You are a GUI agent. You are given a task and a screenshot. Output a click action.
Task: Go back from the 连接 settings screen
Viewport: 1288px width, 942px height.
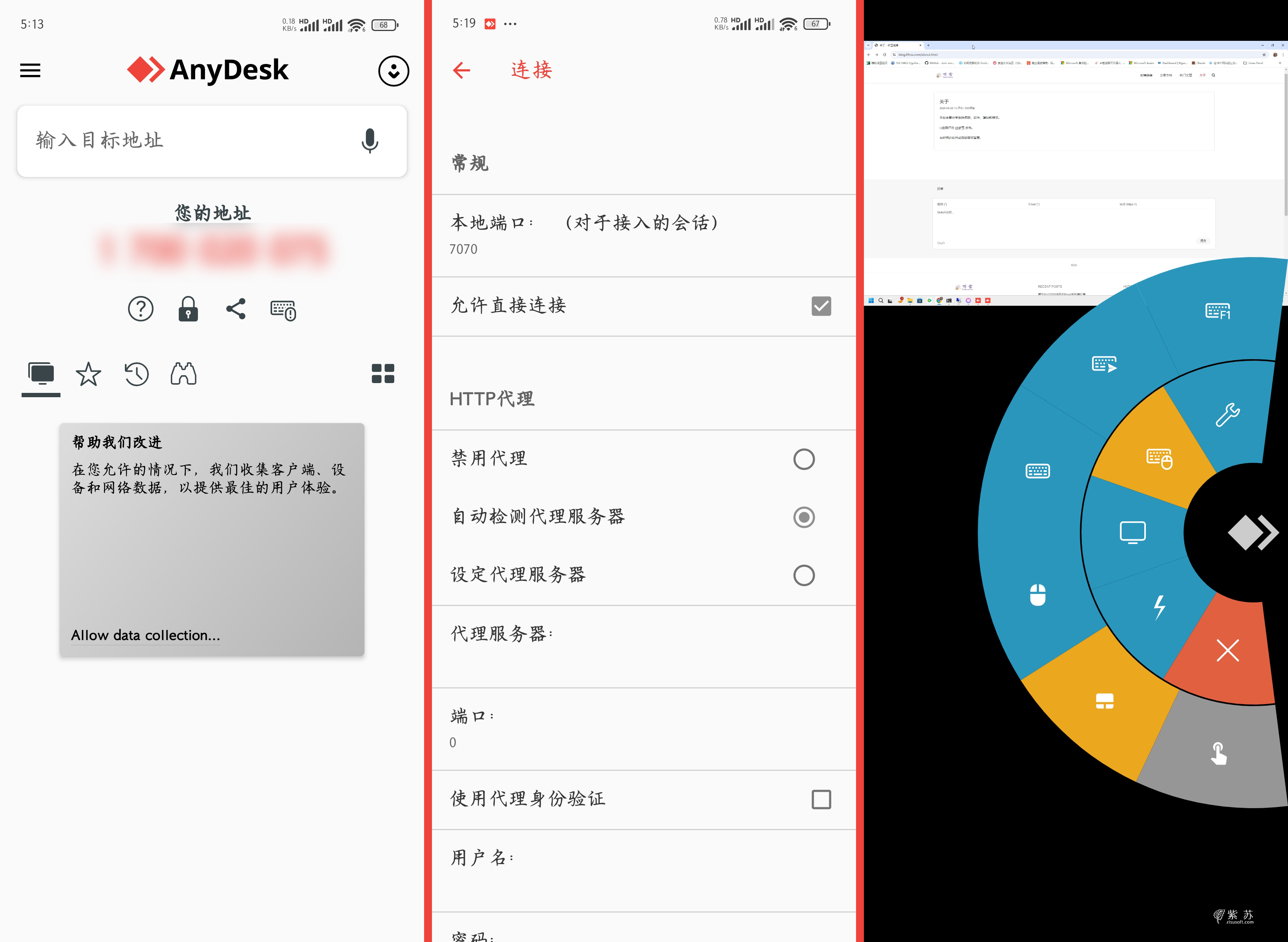[x=461, y=70]
